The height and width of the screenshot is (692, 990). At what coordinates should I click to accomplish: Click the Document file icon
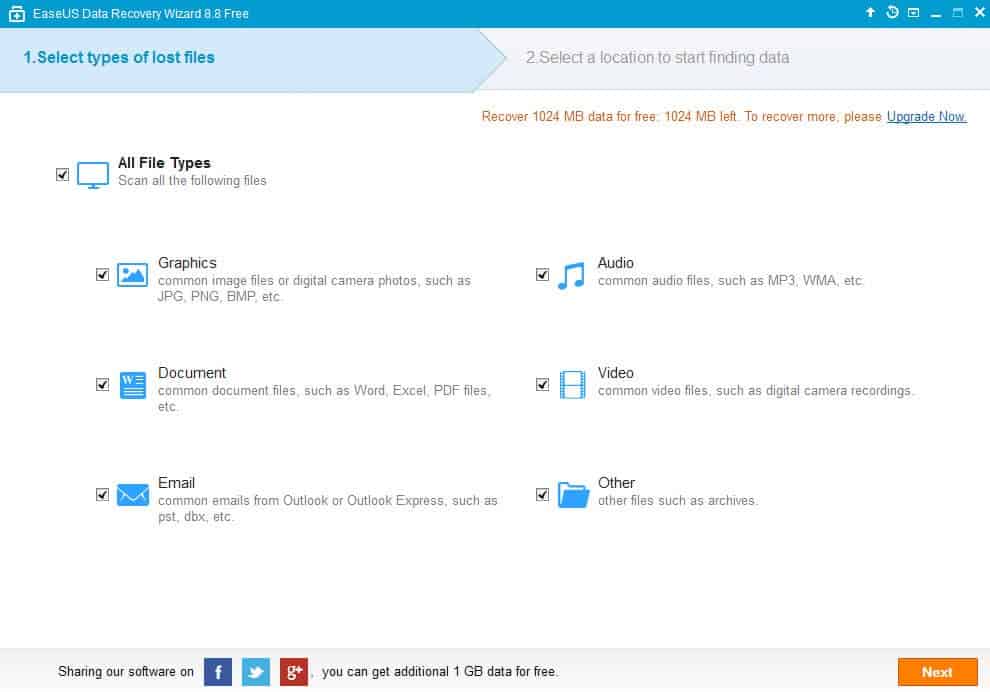132,385
